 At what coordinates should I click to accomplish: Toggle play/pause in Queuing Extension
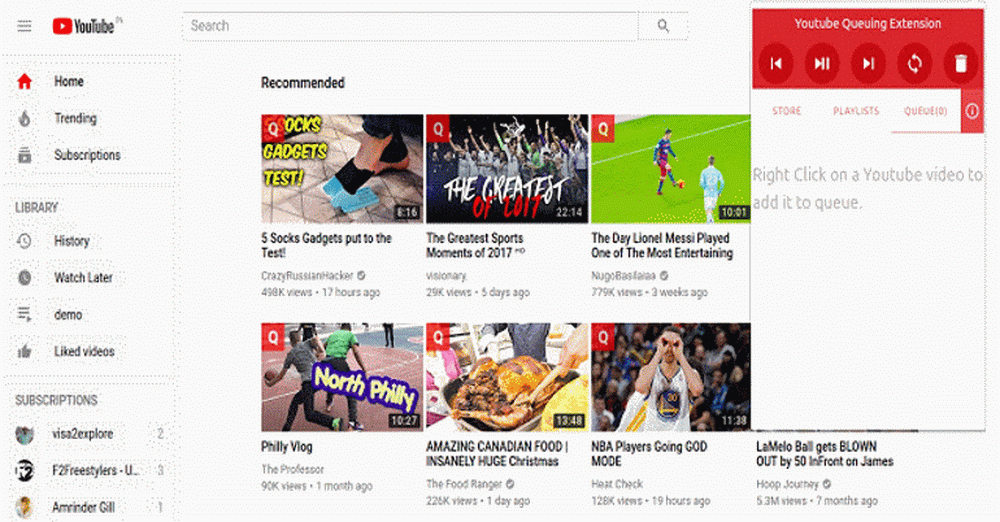tap(822, 63)
